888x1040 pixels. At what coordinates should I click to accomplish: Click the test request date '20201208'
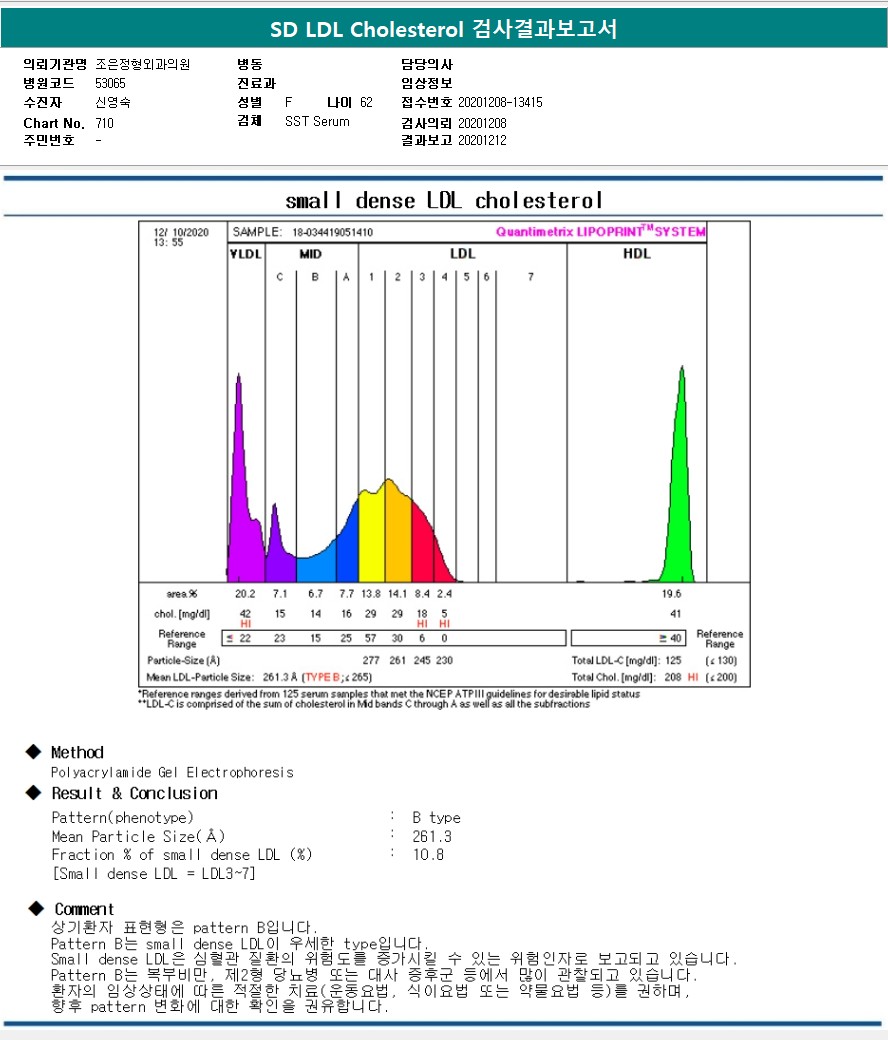(x=482, y=123)
